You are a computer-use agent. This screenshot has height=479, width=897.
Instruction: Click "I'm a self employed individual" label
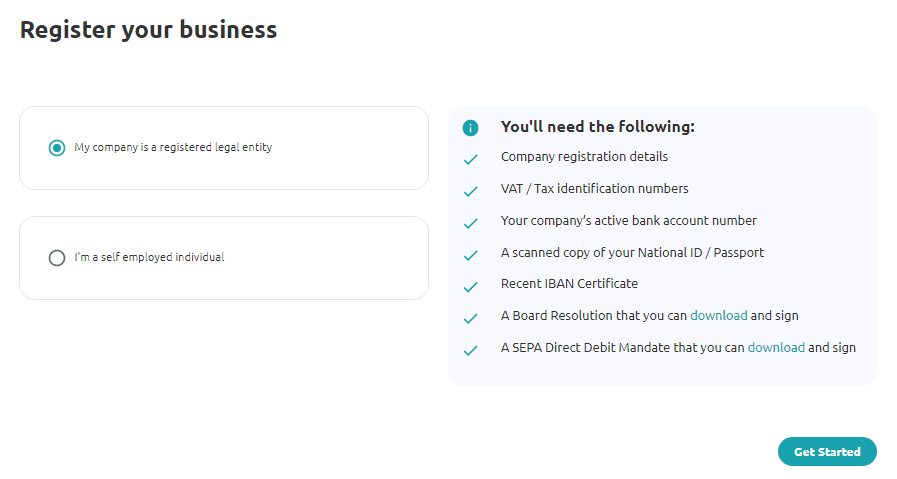[x=149, y=257]
